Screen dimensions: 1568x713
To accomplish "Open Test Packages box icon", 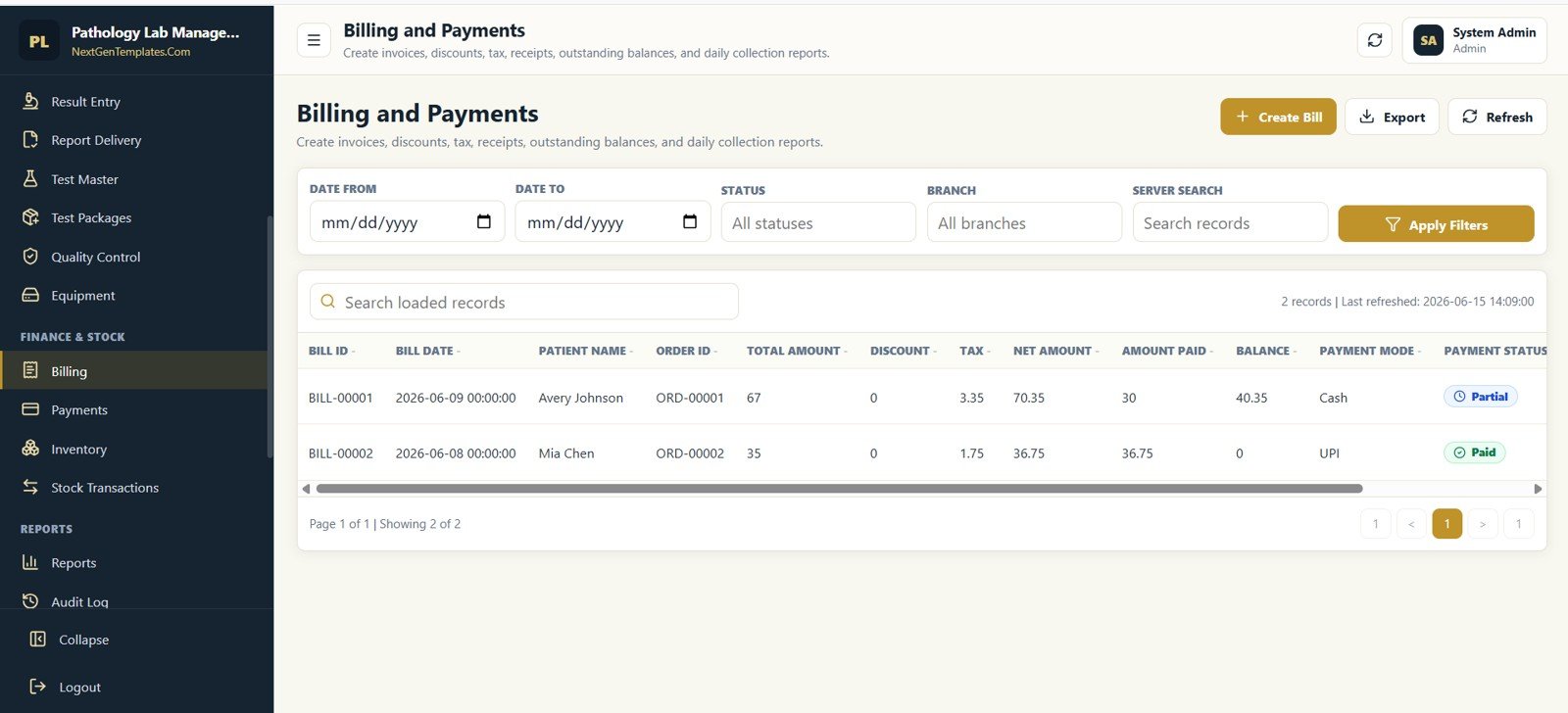I will point(30,217).
